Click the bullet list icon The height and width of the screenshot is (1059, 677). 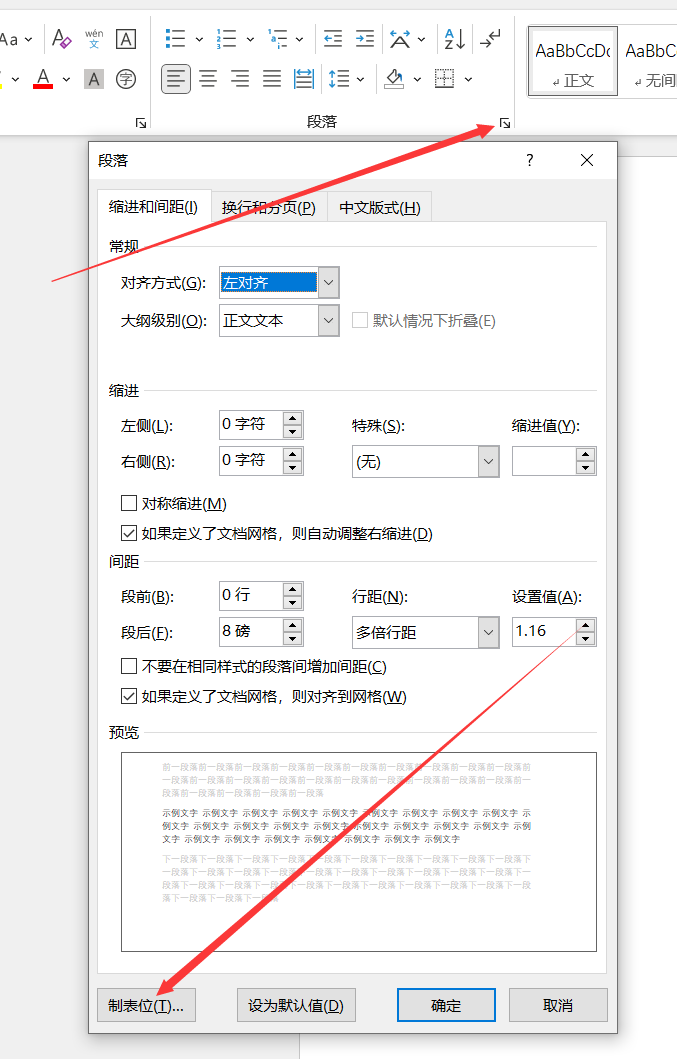tap(176, 39)
